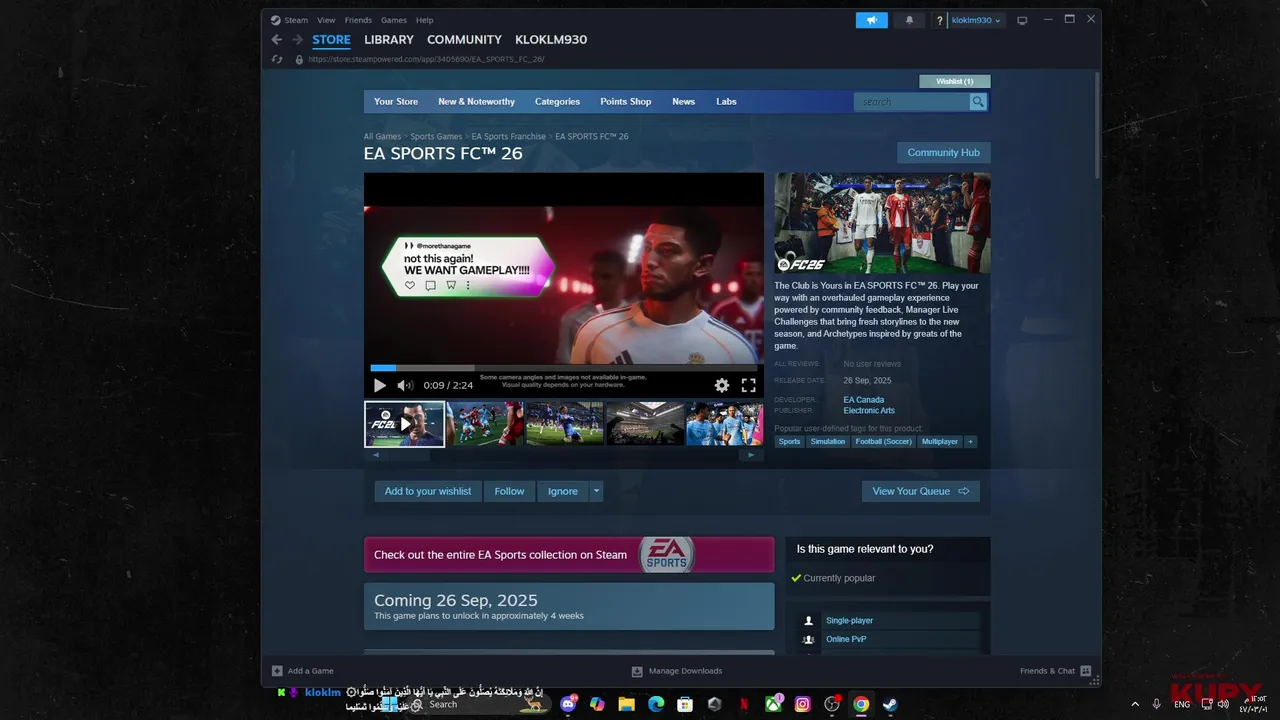View Your Queue

coord(921,491)
